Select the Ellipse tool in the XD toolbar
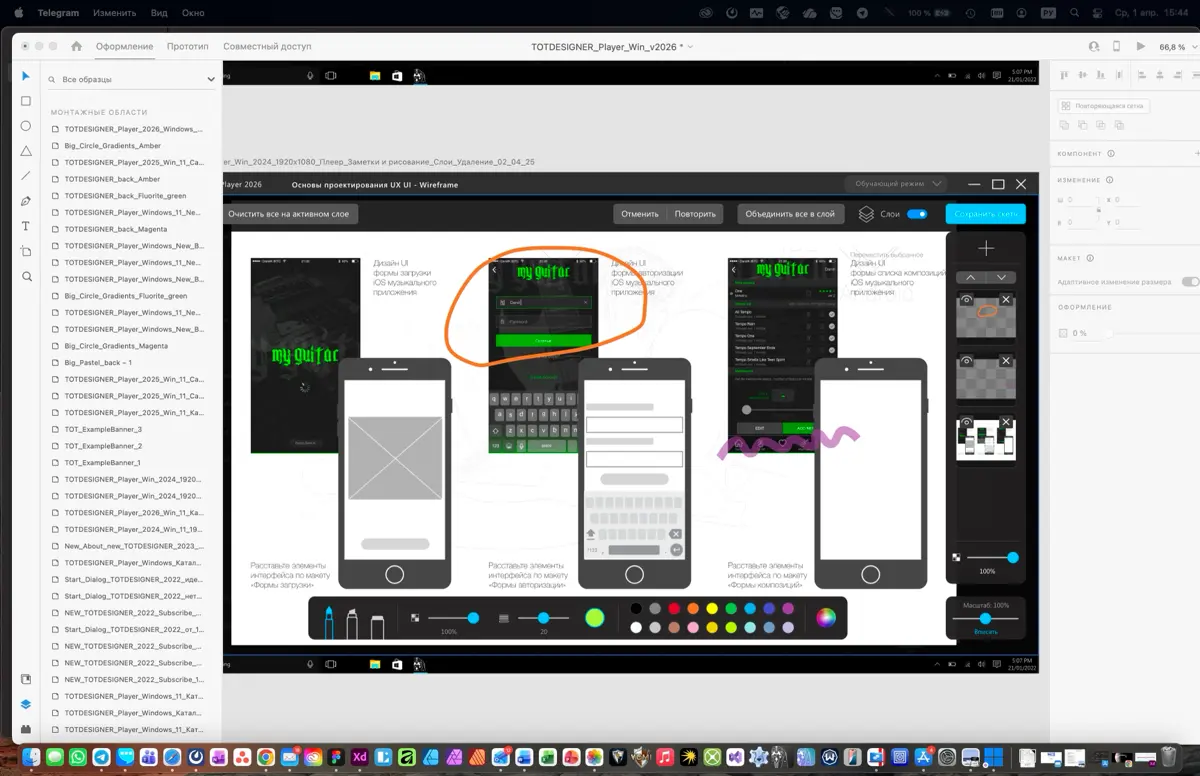 [x=25, y=125]
